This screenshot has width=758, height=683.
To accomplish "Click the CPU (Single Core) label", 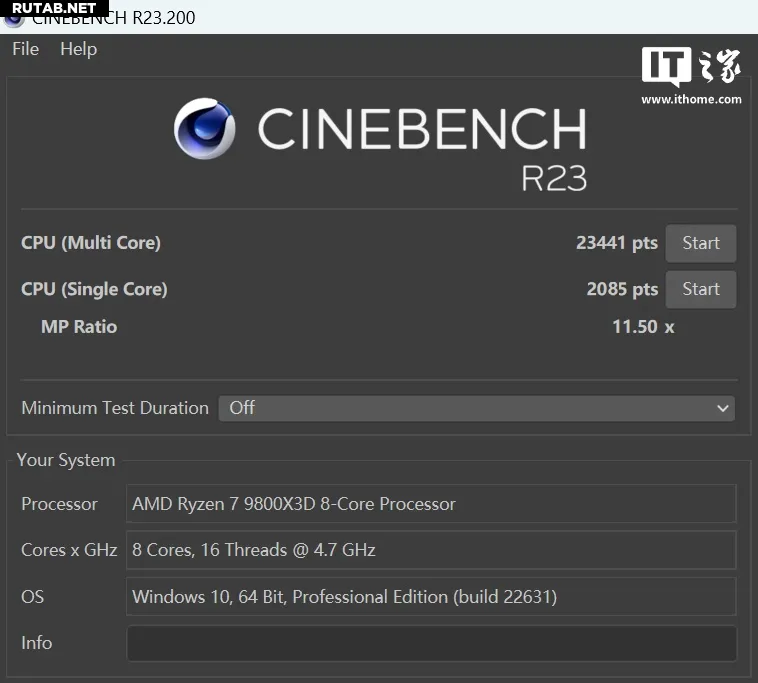I will coord(94,289).
